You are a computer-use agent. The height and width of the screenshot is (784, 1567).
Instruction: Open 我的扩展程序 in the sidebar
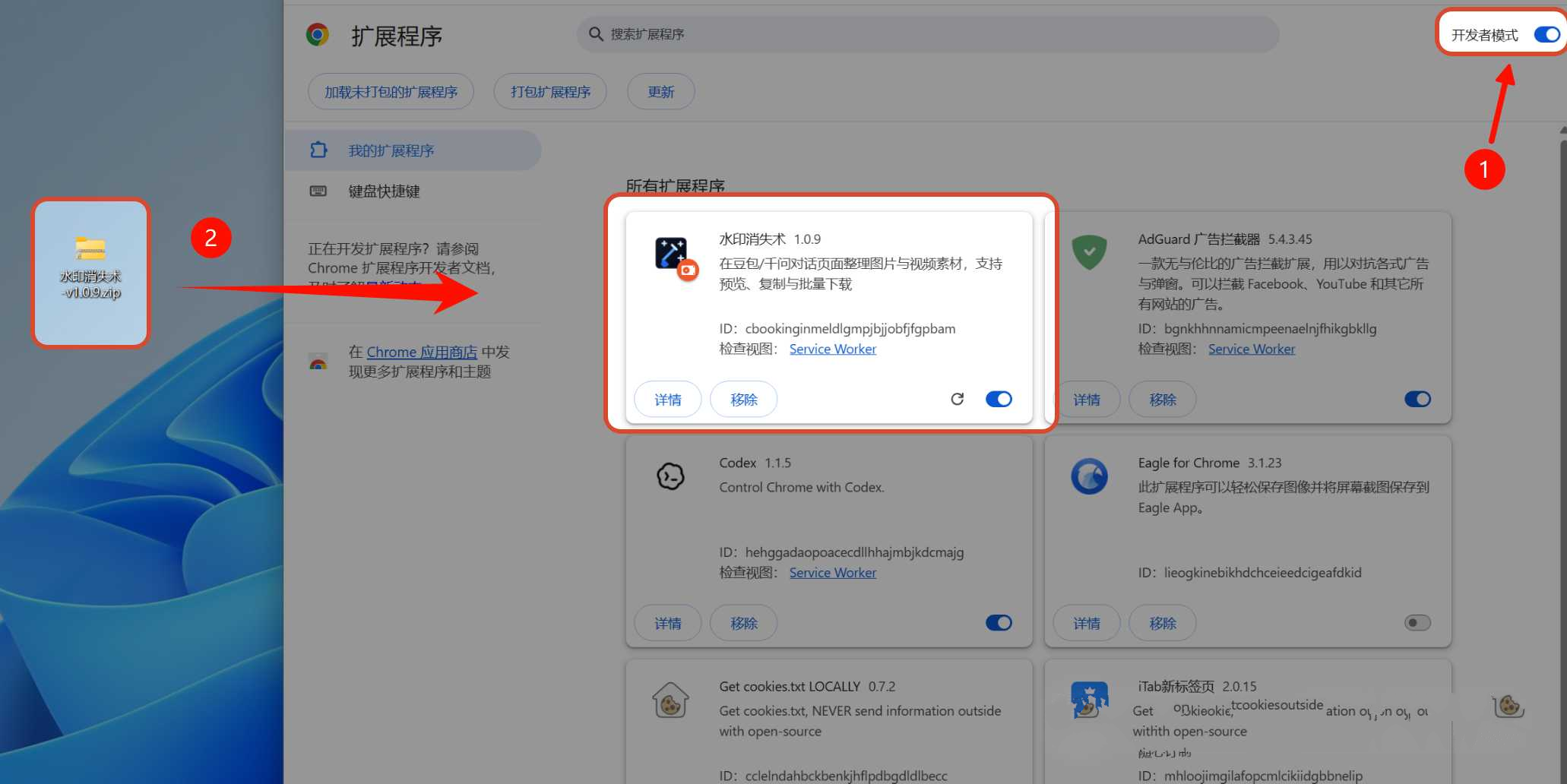point(413,150)
